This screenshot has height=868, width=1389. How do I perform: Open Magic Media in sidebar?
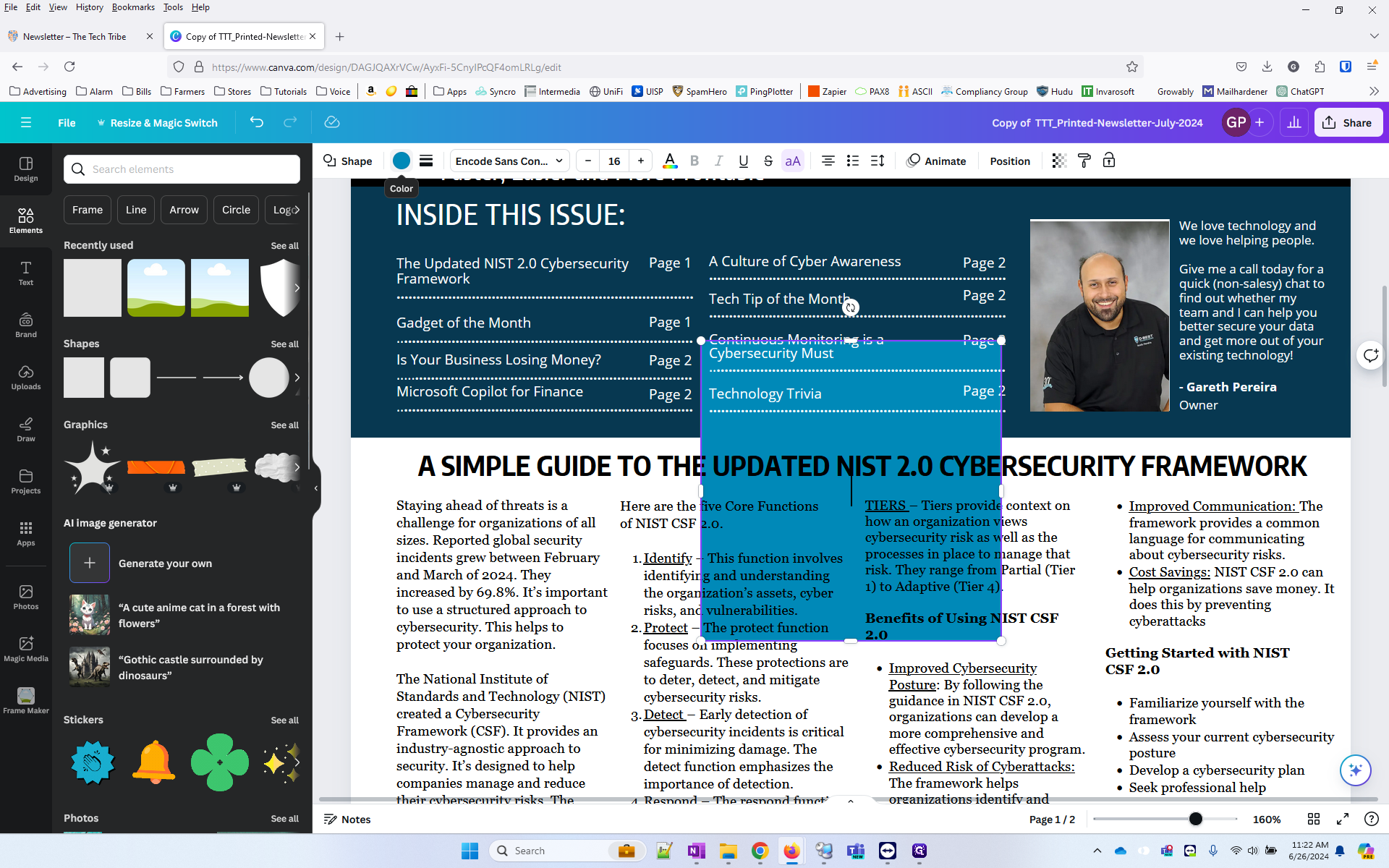tap(26, 650)
